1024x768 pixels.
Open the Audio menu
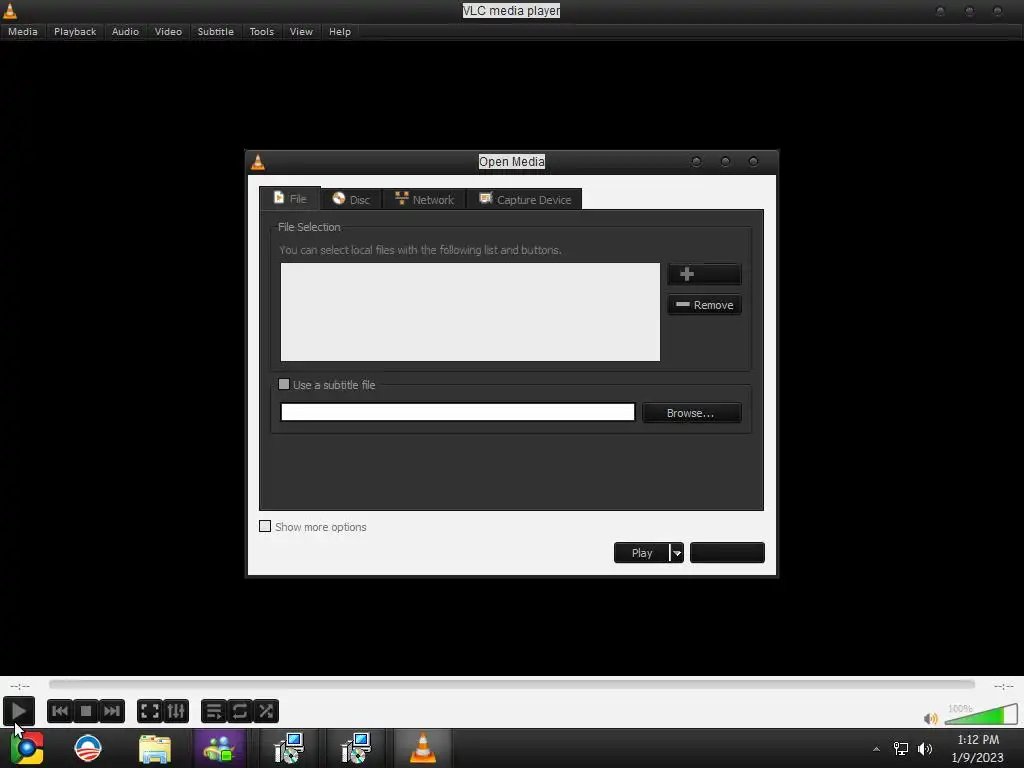[125, 31]
